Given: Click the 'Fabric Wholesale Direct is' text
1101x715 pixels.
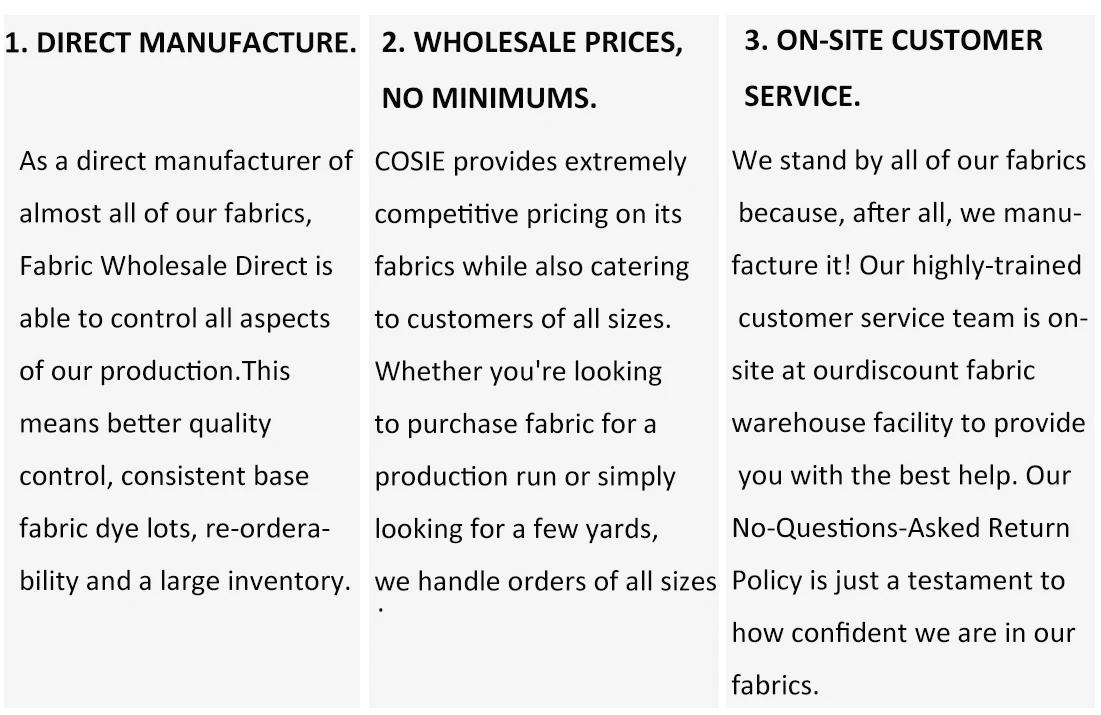Looking at the screenshot, I should 176,266.
